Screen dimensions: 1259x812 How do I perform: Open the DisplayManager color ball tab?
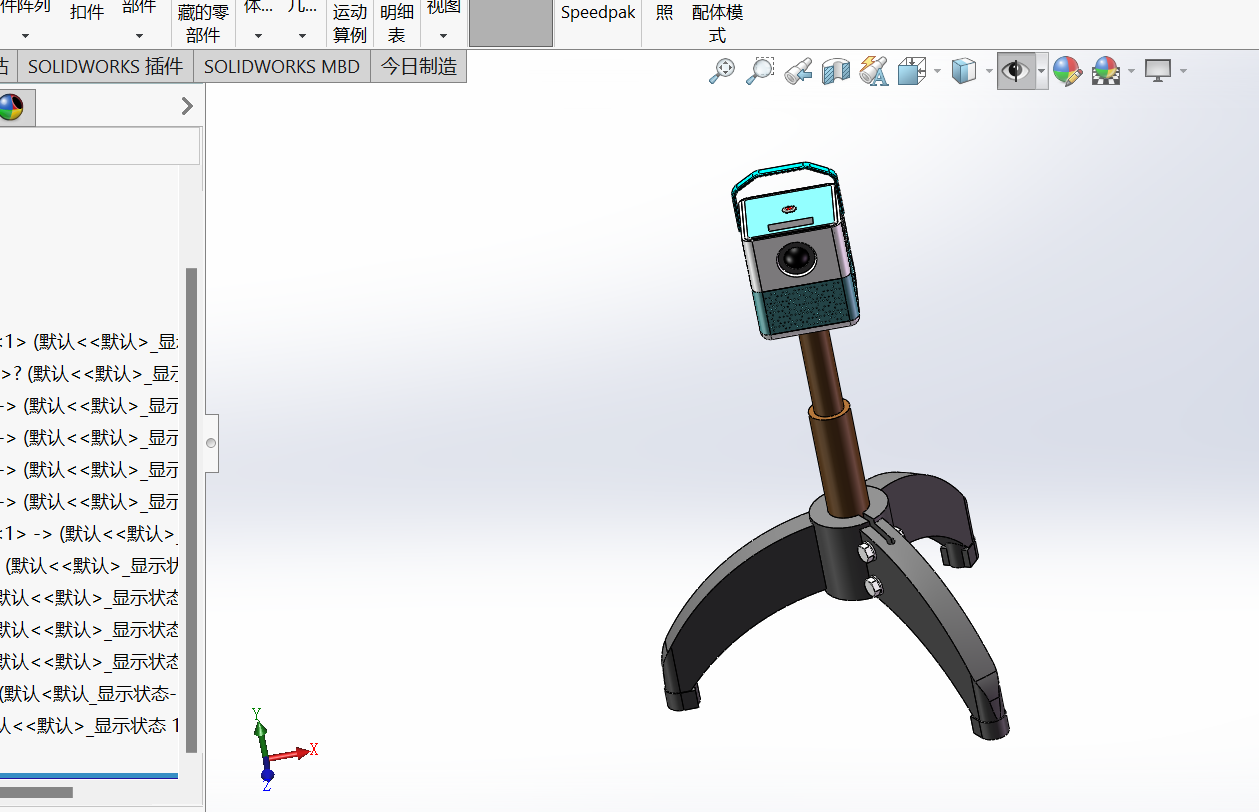(x=11, y=107)
